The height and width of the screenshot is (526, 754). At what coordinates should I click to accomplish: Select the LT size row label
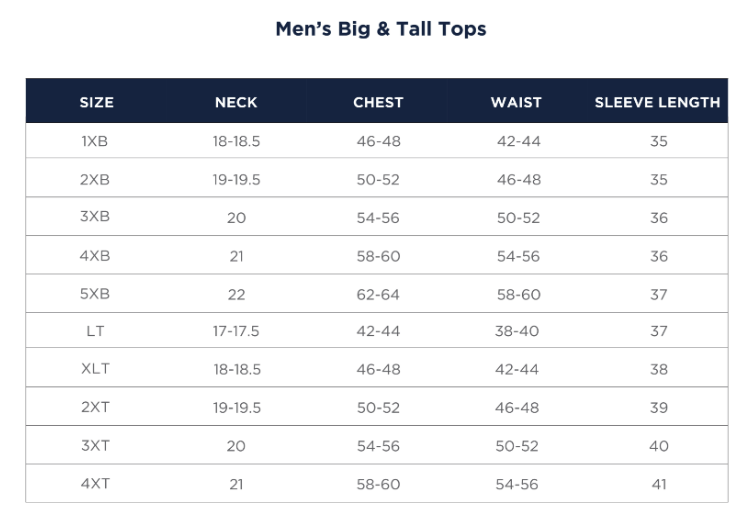(x=95, y=331)
